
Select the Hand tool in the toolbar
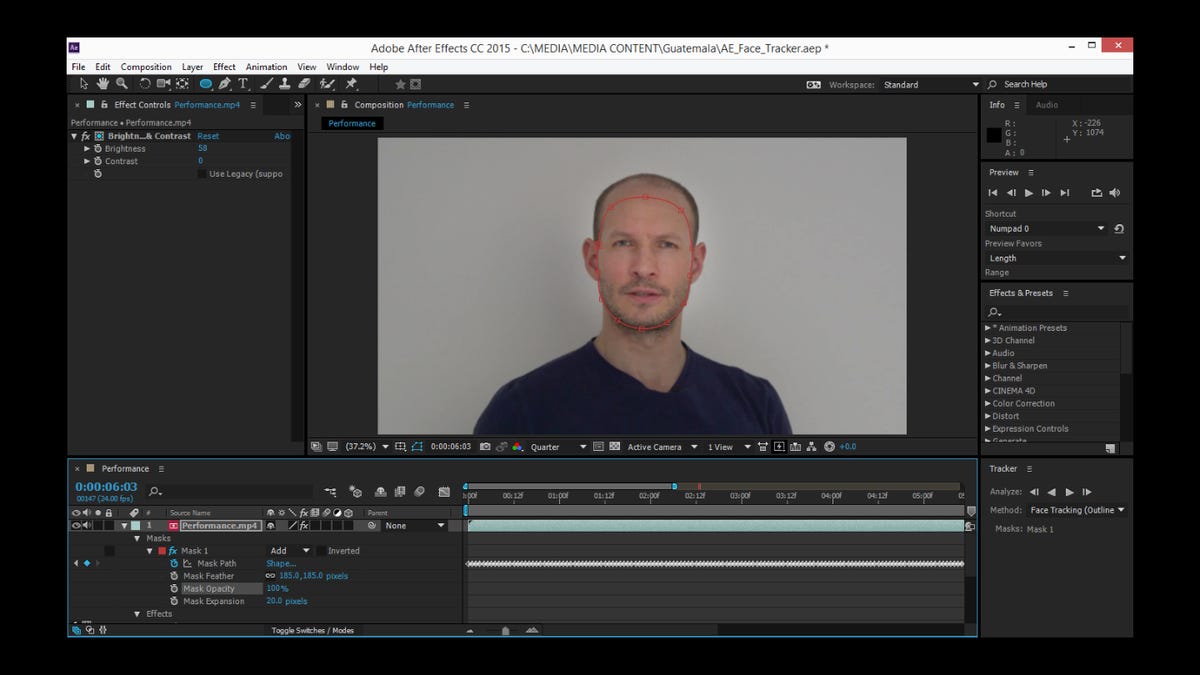(102, 84)
